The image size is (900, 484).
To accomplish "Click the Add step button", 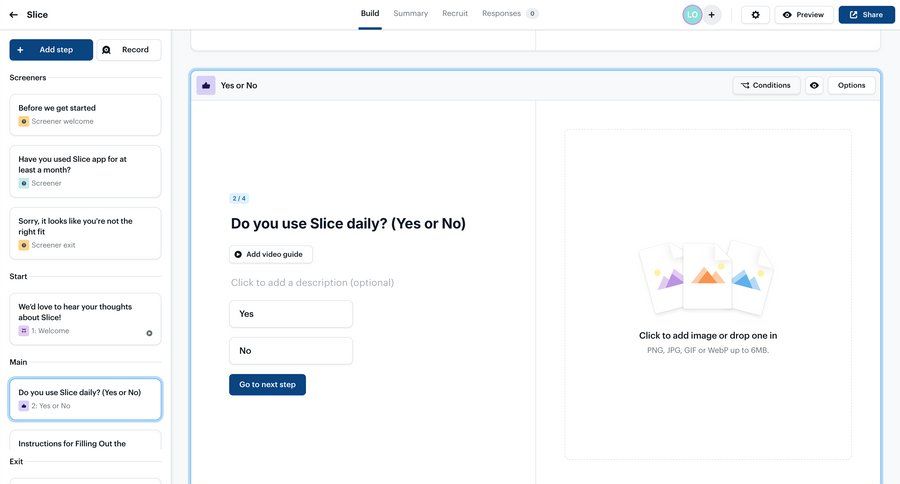I will (x=51, y=50).
